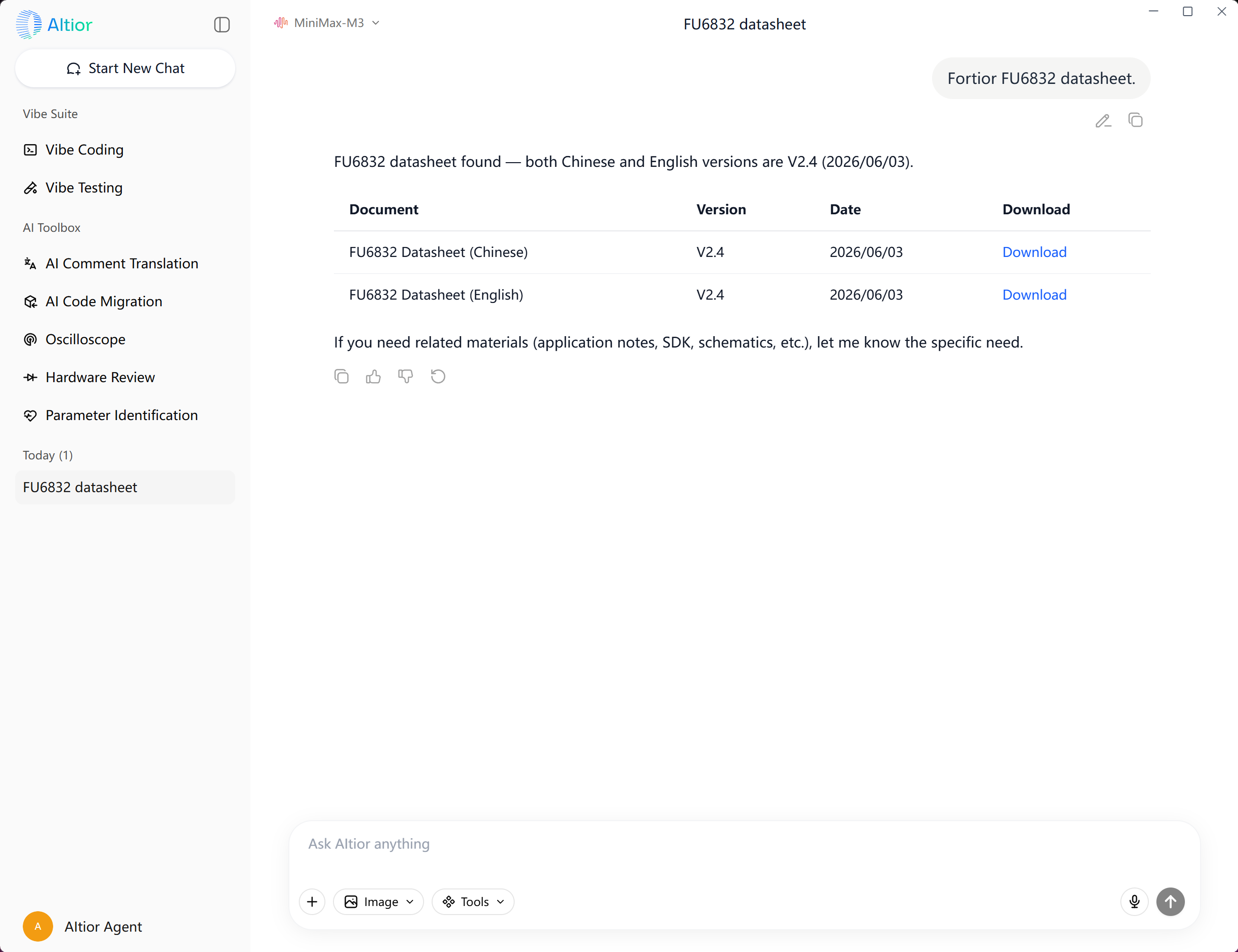Minimize the Altior window
This screenshot has width=1238, height=952.
coord(1154,11)
